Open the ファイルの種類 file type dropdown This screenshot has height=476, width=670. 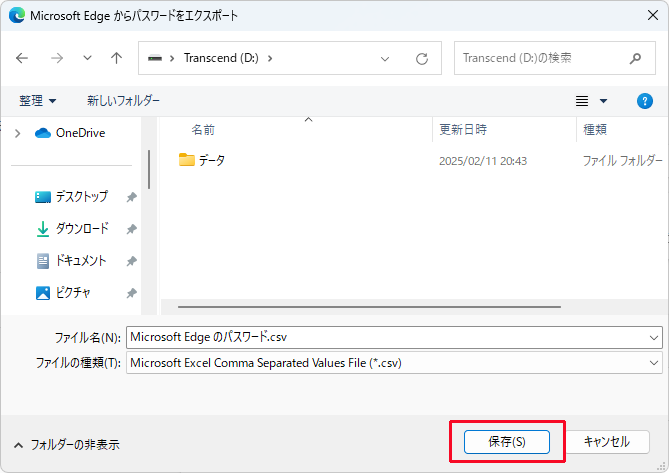click(x=654, y=363)
